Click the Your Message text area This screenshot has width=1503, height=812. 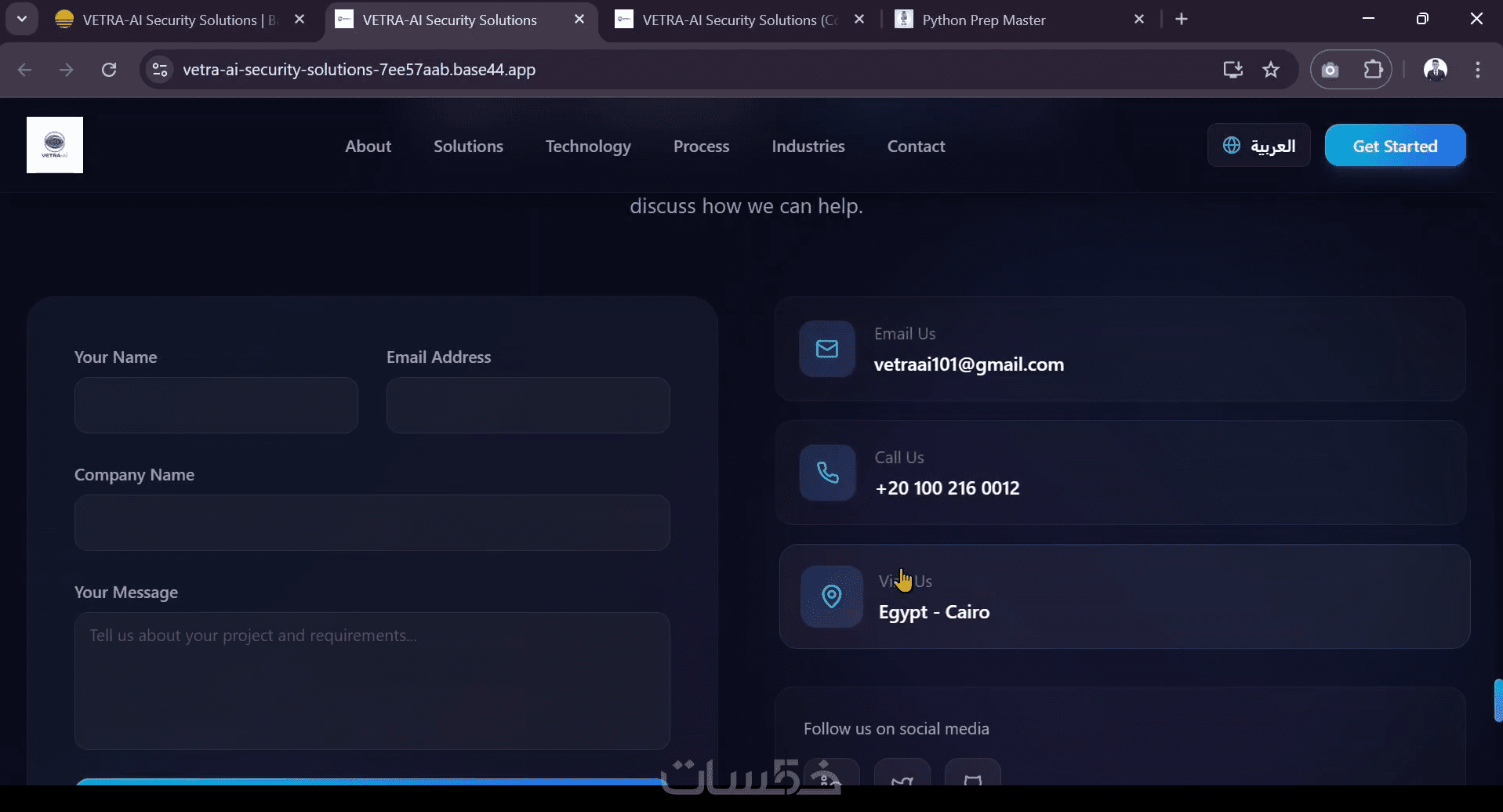point(372,681)
